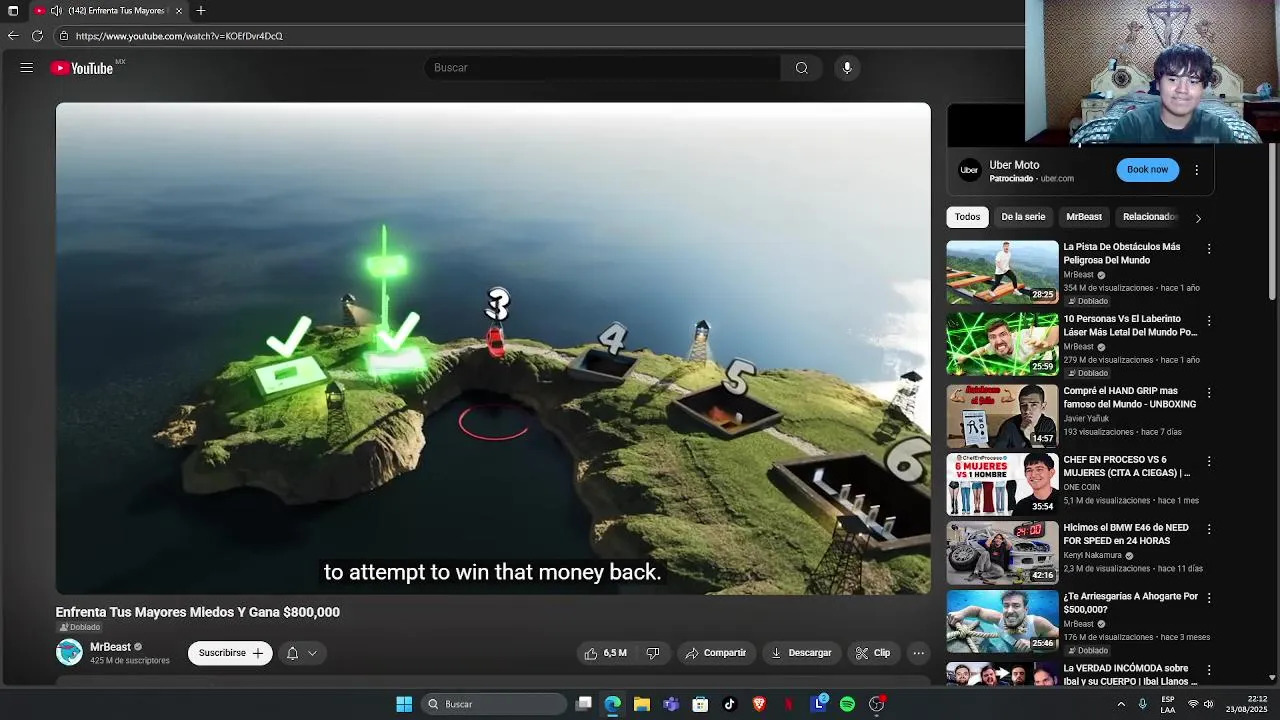Open the Windows Start menu
This screenshot has width=1280, height=720.
404,704
